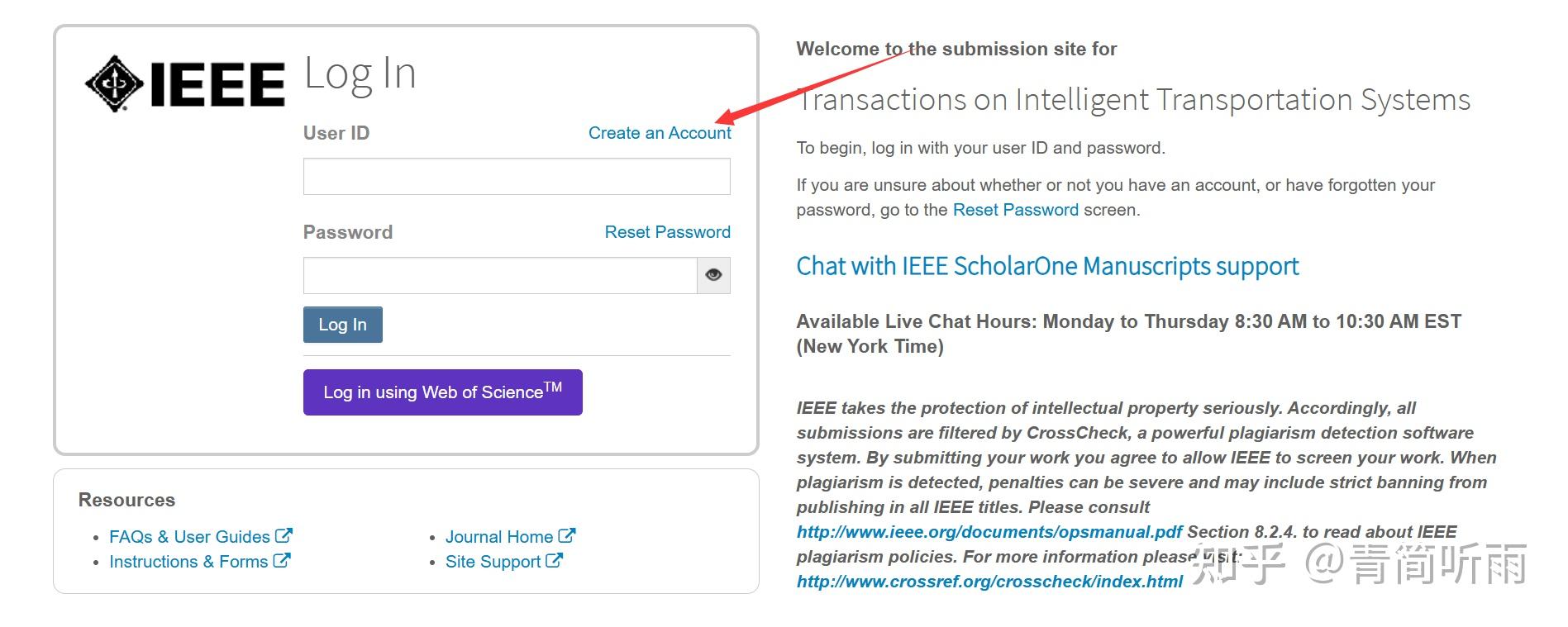Open the IEEE opsmanual.pdf link
Viewport: 1568px width, 627px height.
[989, 532]
